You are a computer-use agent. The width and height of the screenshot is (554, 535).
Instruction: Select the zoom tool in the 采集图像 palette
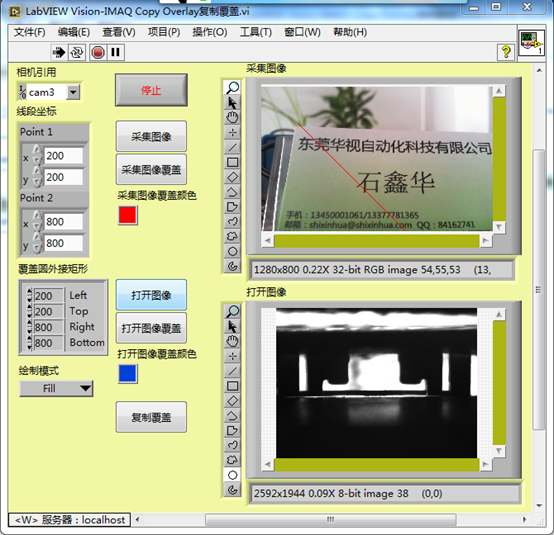coord(232,87)
